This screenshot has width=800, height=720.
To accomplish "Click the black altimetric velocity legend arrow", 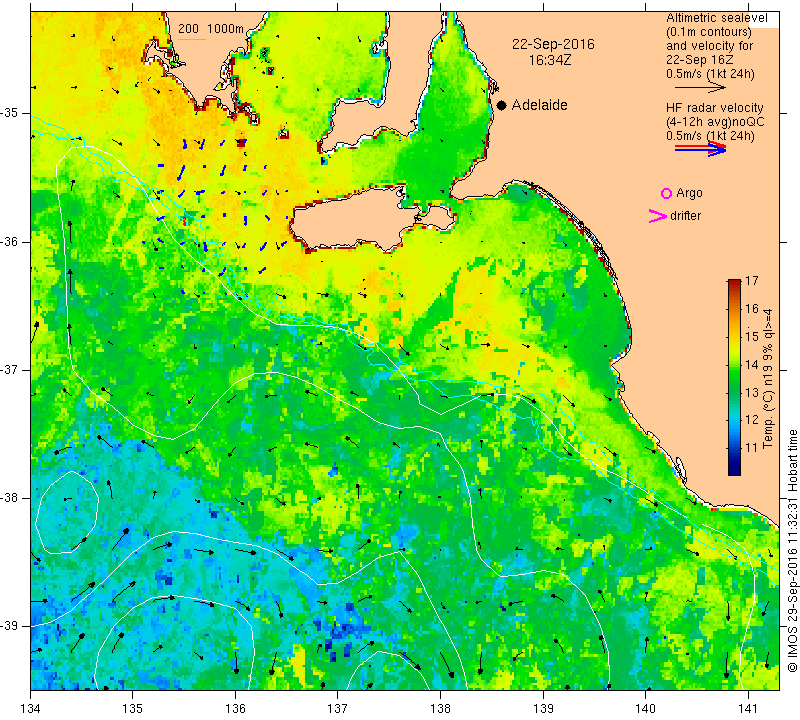I will [x=701, y=88].
